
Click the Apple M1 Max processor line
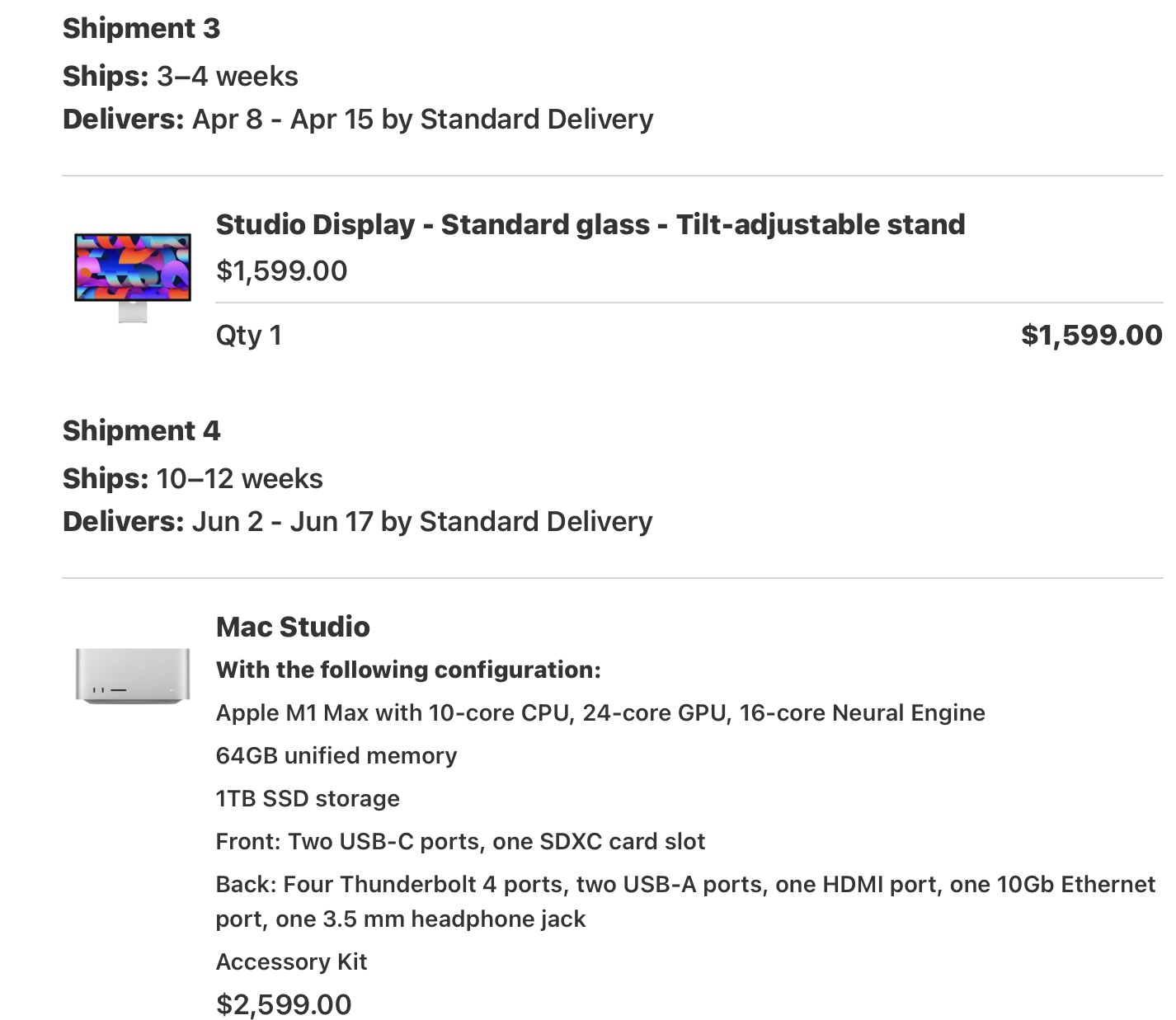(x=600, y=712)
